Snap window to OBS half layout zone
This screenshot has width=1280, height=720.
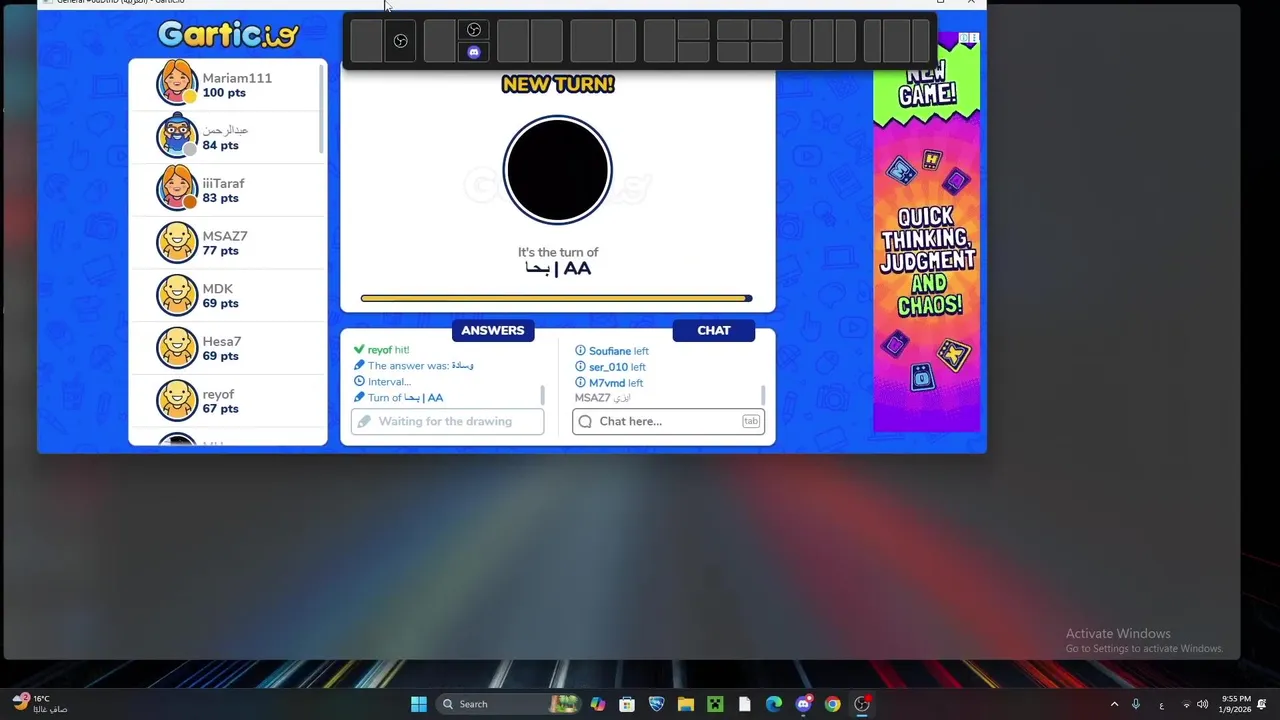400,41
